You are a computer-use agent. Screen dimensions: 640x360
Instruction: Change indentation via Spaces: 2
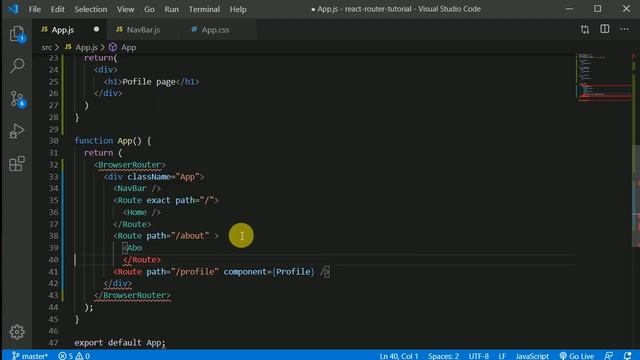[x=443, y=356]
